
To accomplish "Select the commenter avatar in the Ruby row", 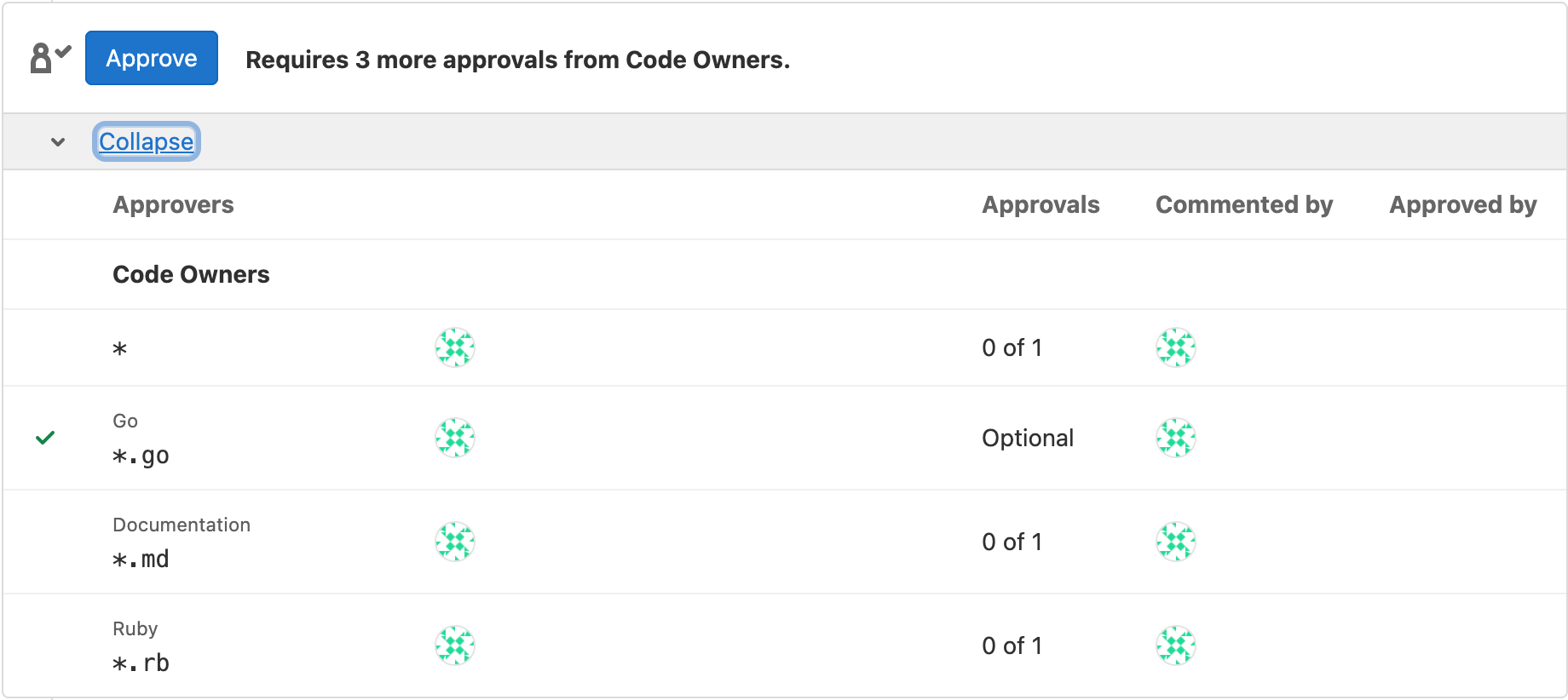I will (x=1176, y=645).
